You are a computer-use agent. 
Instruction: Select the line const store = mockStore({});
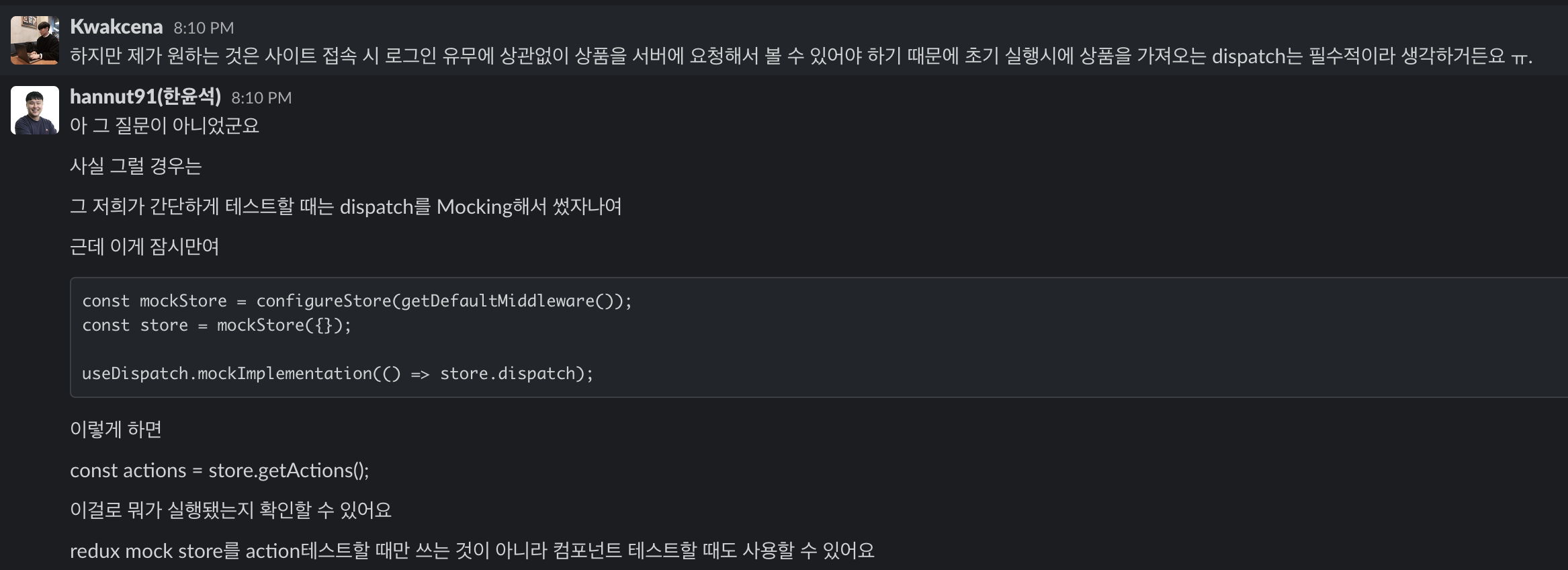pos(218,325)
